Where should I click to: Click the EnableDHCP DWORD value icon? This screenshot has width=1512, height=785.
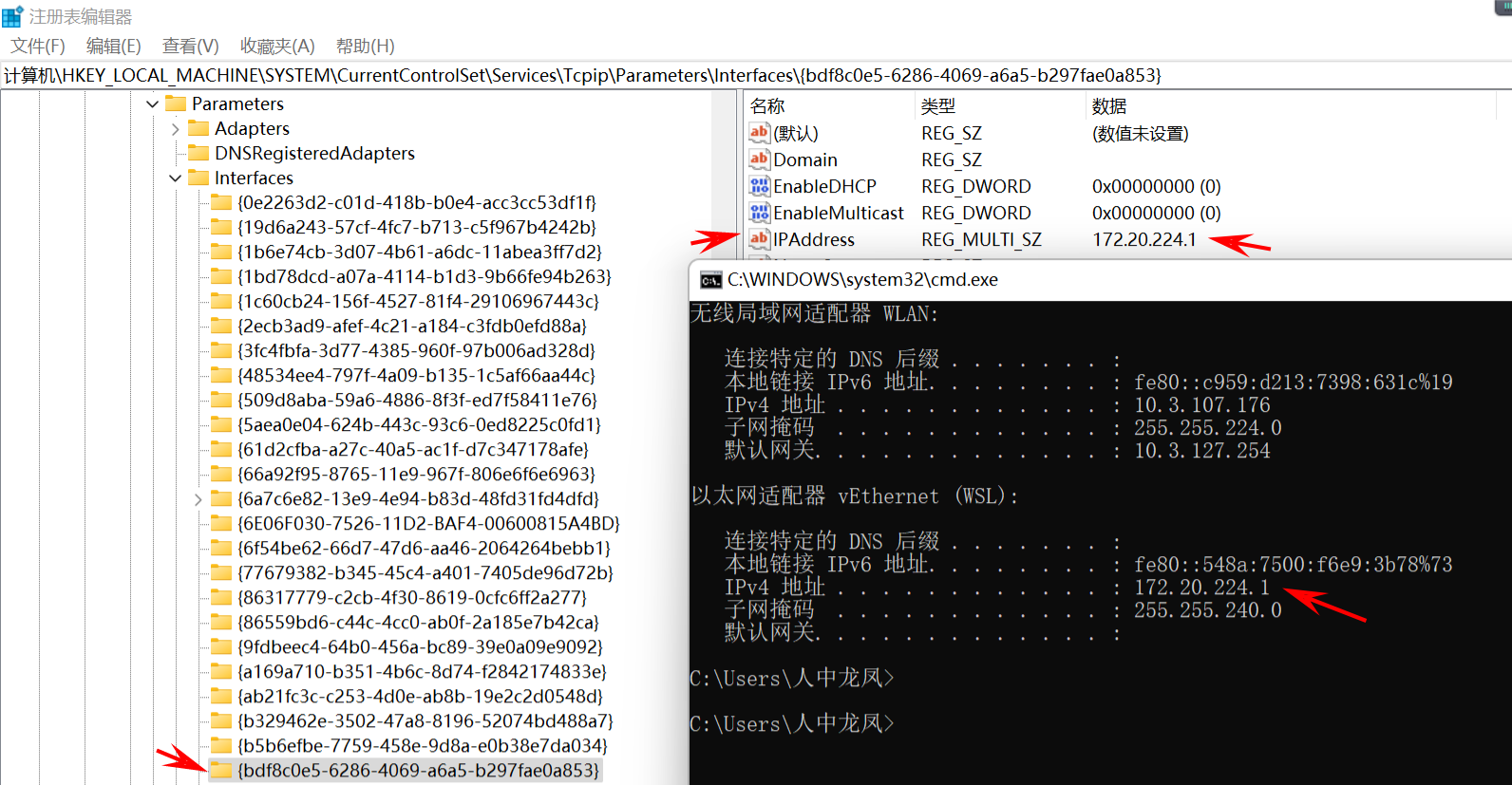759,186
